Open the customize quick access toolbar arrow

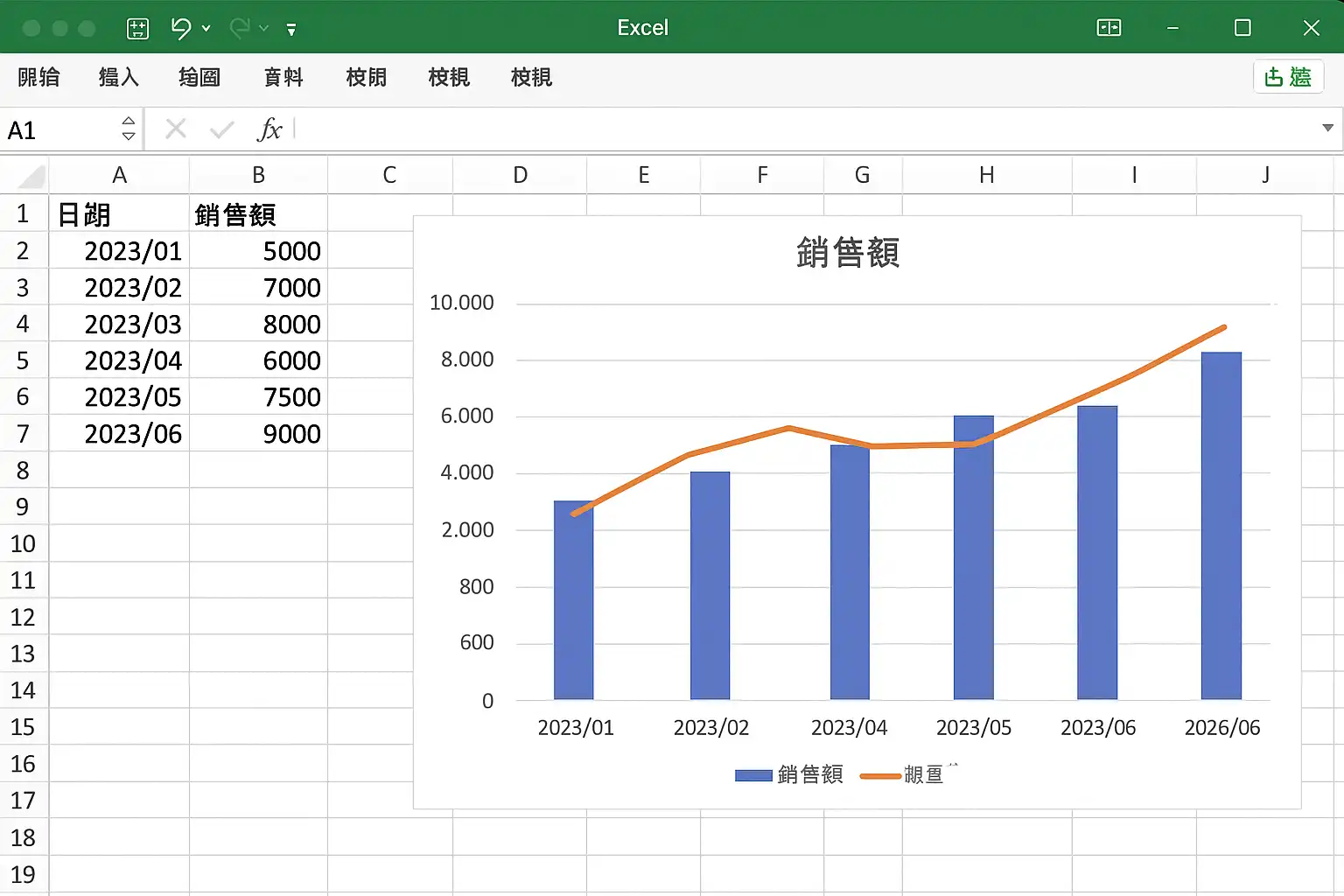(x=291, y=29)
